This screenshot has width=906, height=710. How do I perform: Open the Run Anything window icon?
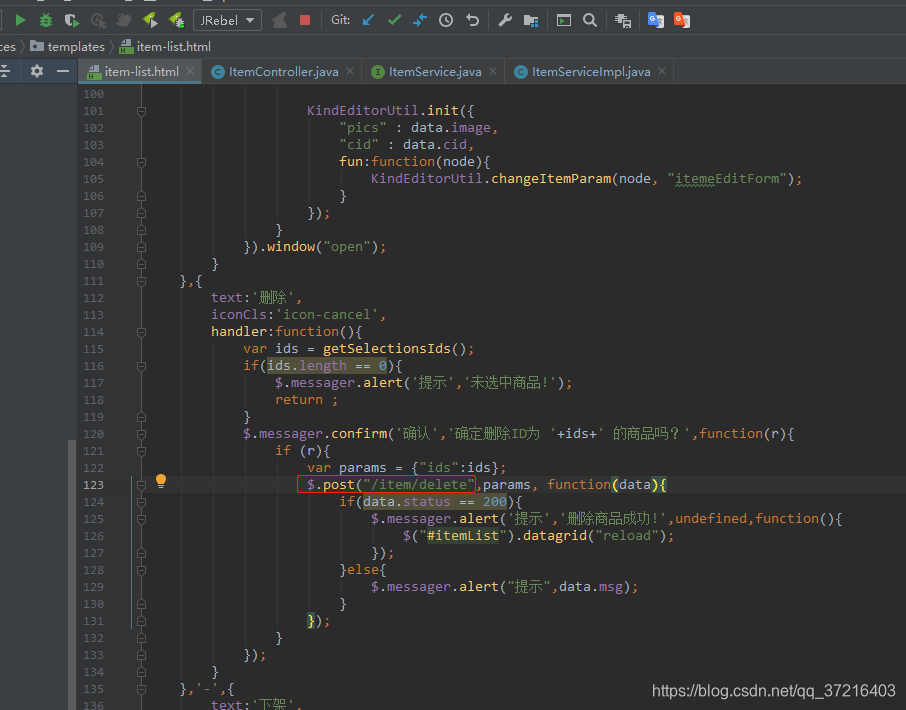(x=564, y=21)
